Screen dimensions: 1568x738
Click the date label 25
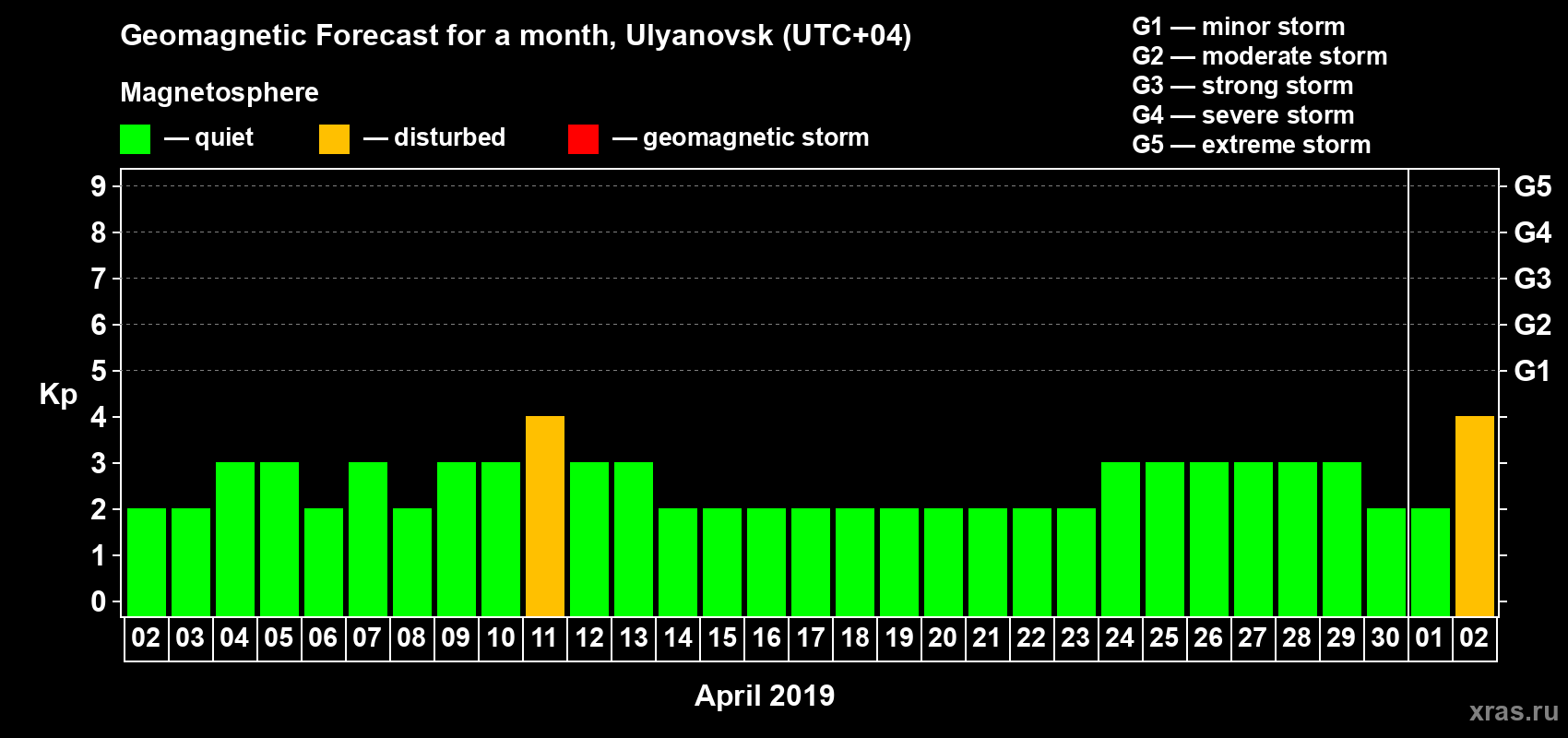pyautogui.click(x=1164, y=638)
